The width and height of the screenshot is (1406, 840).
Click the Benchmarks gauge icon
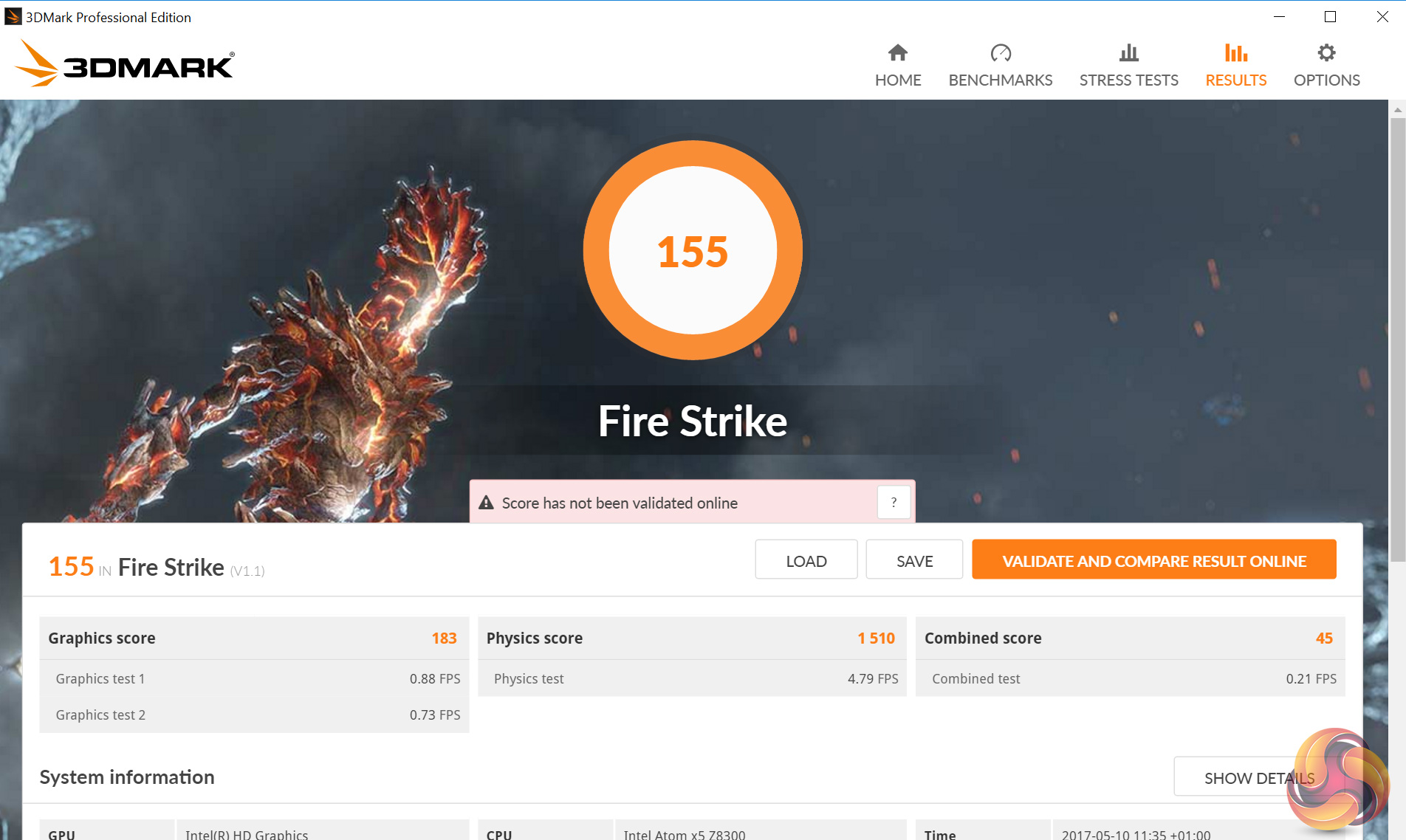click(x=1001, y=52)
